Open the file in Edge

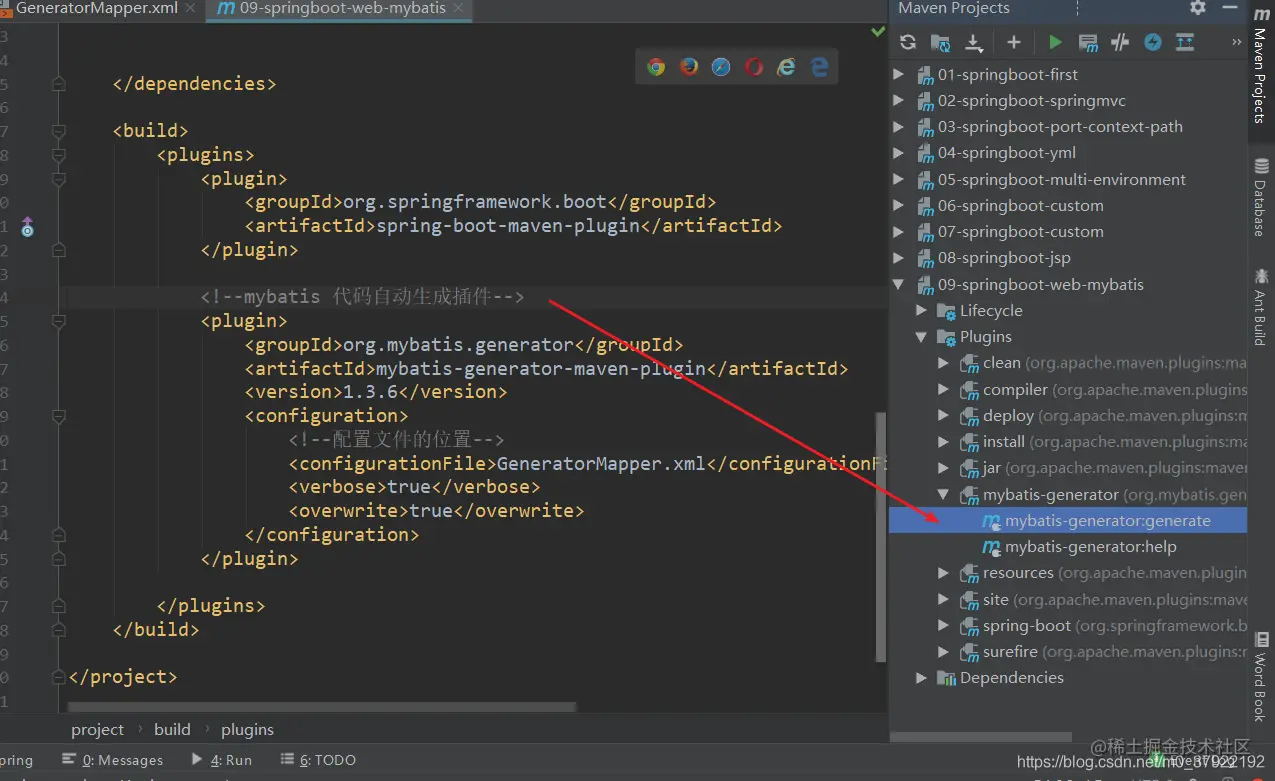pos(819,67)
